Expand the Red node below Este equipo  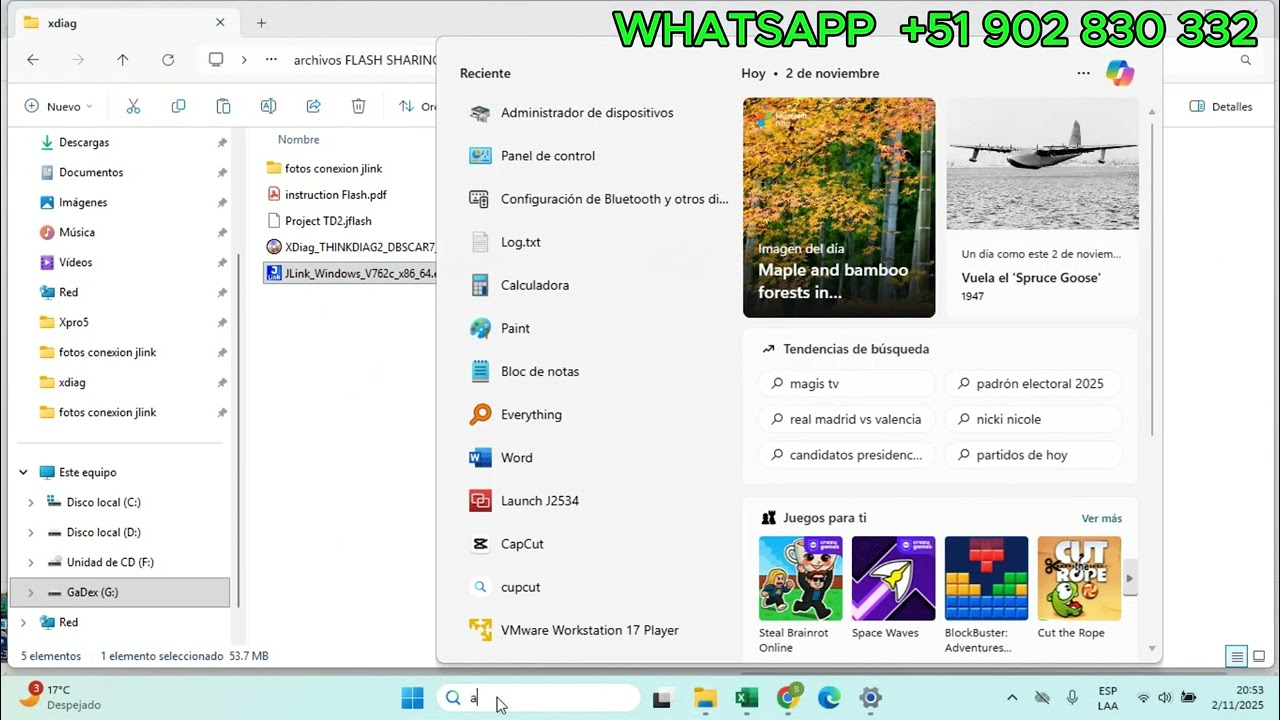pos(23,622)
